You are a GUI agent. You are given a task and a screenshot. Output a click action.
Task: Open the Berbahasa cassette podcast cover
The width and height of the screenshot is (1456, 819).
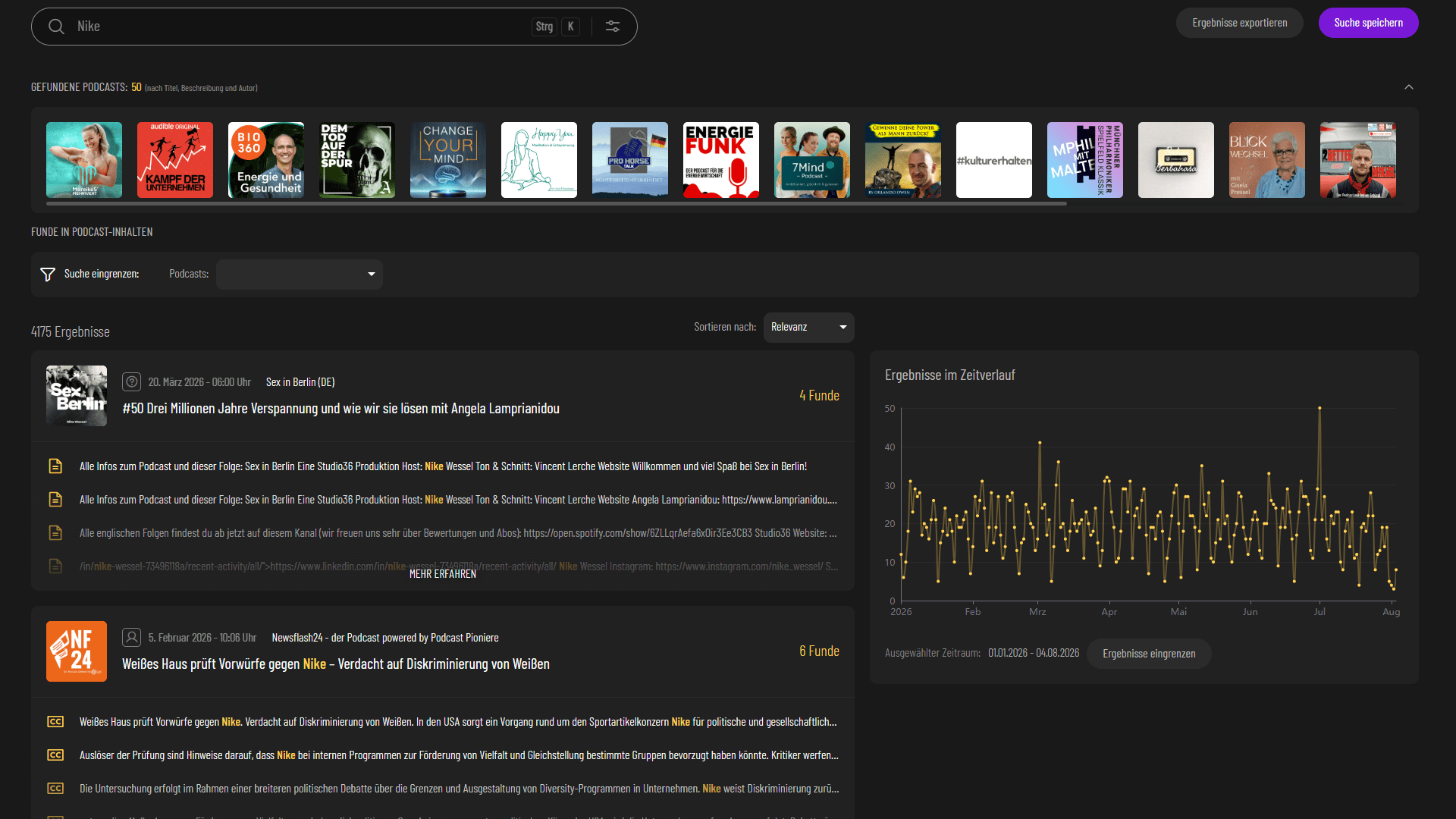(x=1176, y=160)
